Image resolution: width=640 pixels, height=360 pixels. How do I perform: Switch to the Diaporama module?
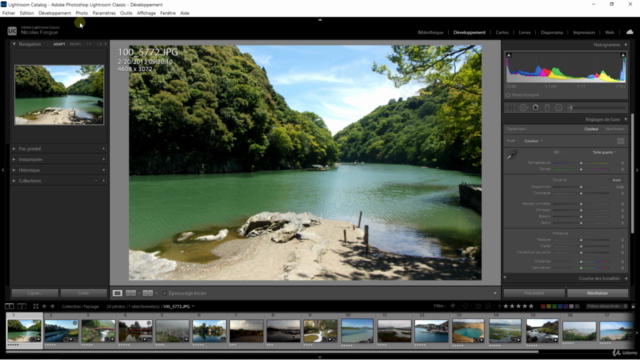pos(552,32)
